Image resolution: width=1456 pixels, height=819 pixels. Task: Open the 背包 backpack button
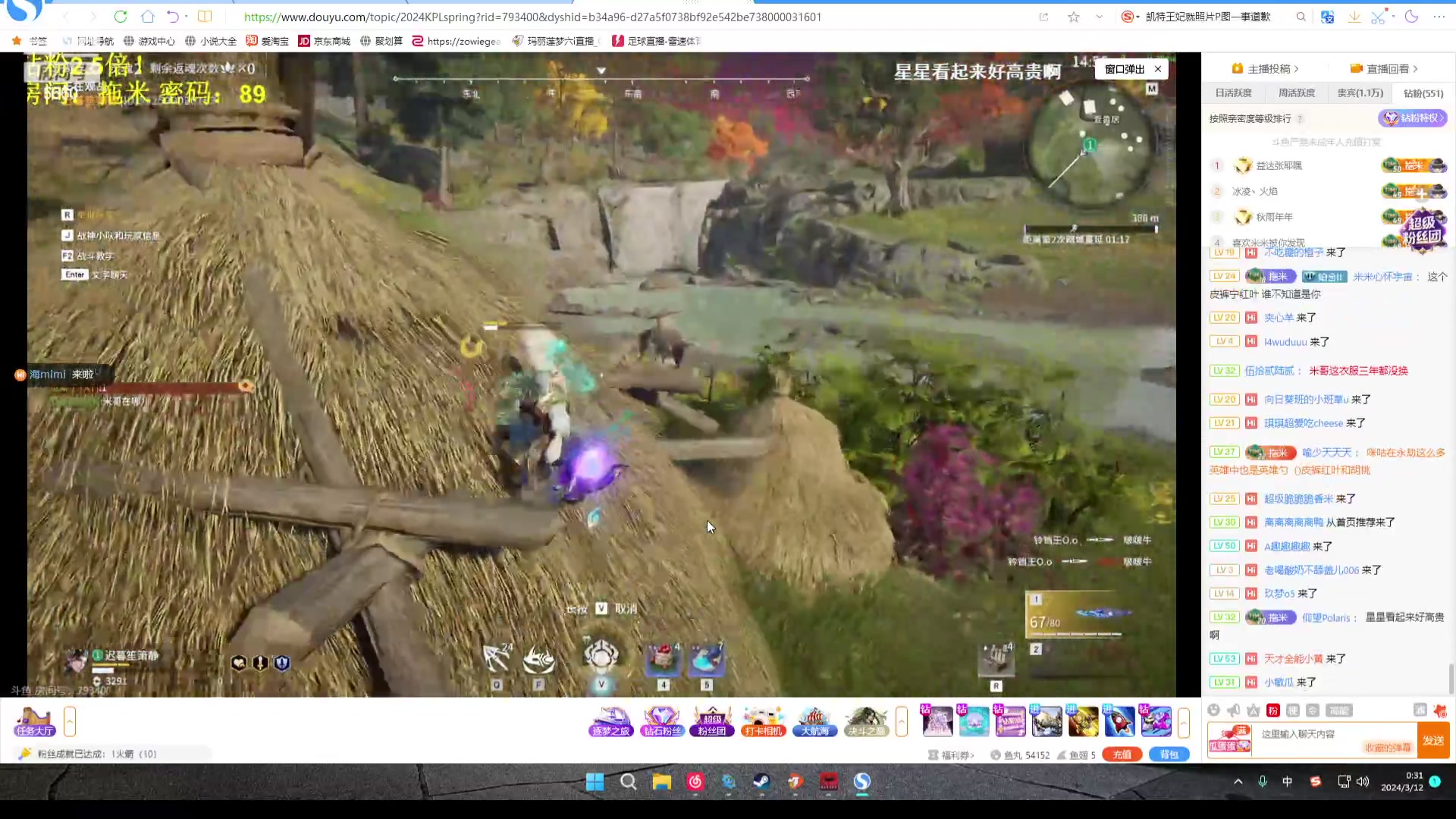click(x=1169, y=755)
